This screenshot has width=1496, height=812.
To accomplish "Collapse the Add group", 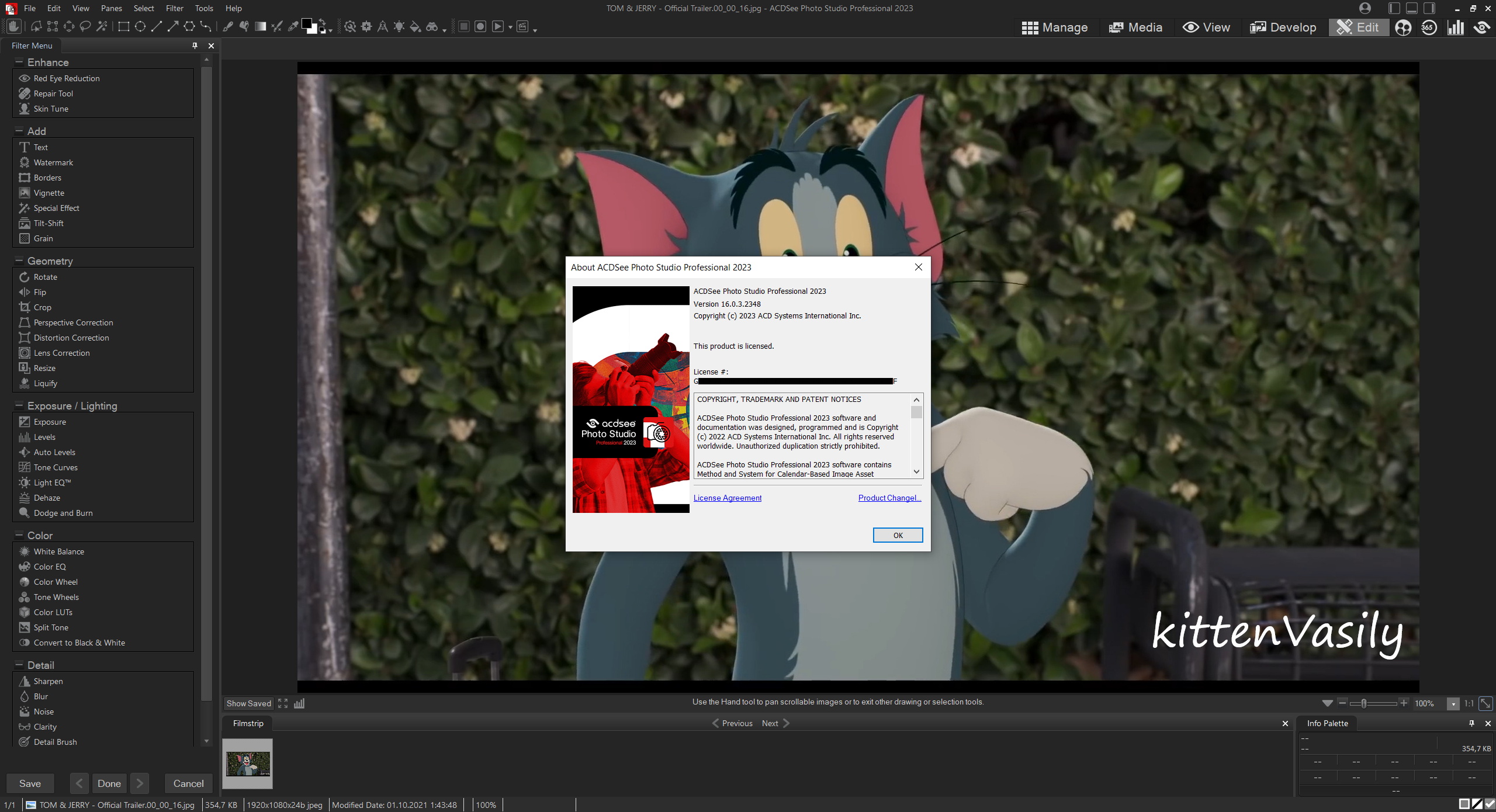I will [19, 131].
